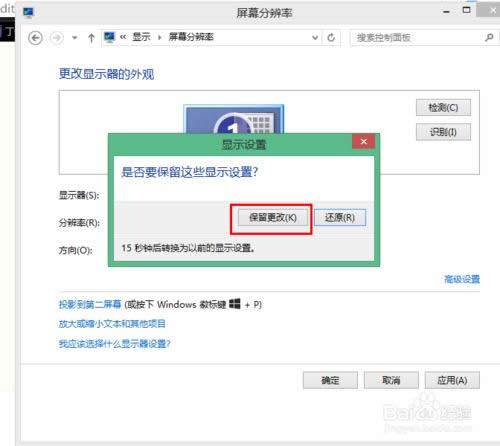This screenshot has height=446, width=500.
Task: Click the 更改显示器的外观 heading
Action: pyautogui.click(x=107, y=74)
